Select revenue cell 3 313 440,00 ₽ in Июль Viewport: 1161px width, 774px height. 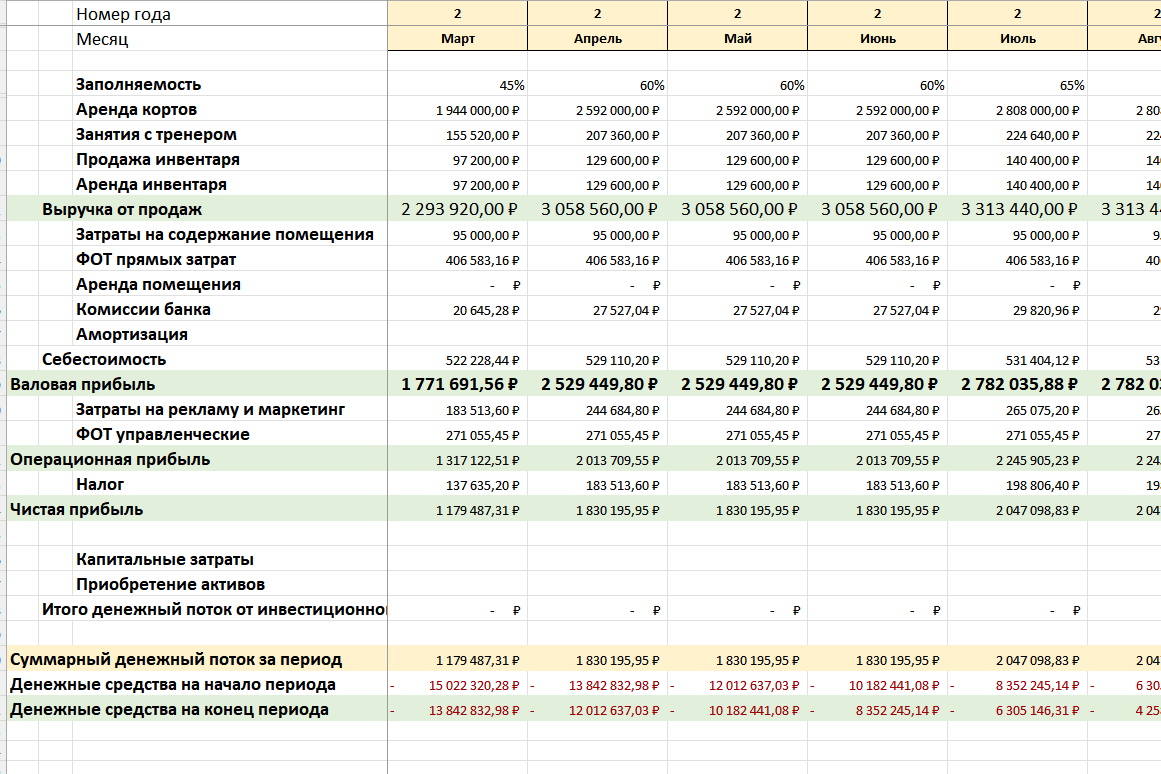pos(1017,210)
